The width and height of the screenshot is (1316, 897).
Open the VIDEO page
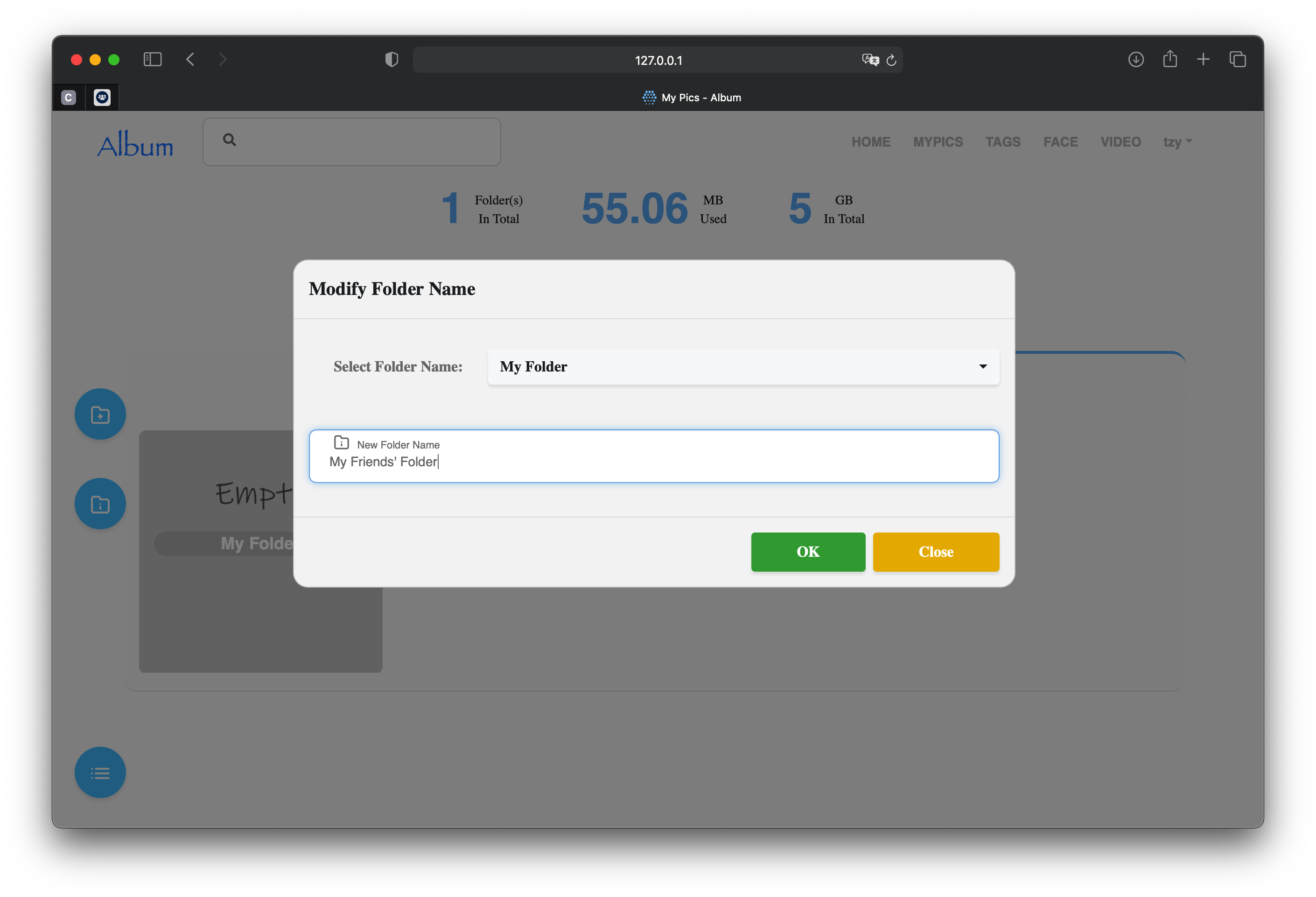pyautogui.click(x=1120, y=141)
